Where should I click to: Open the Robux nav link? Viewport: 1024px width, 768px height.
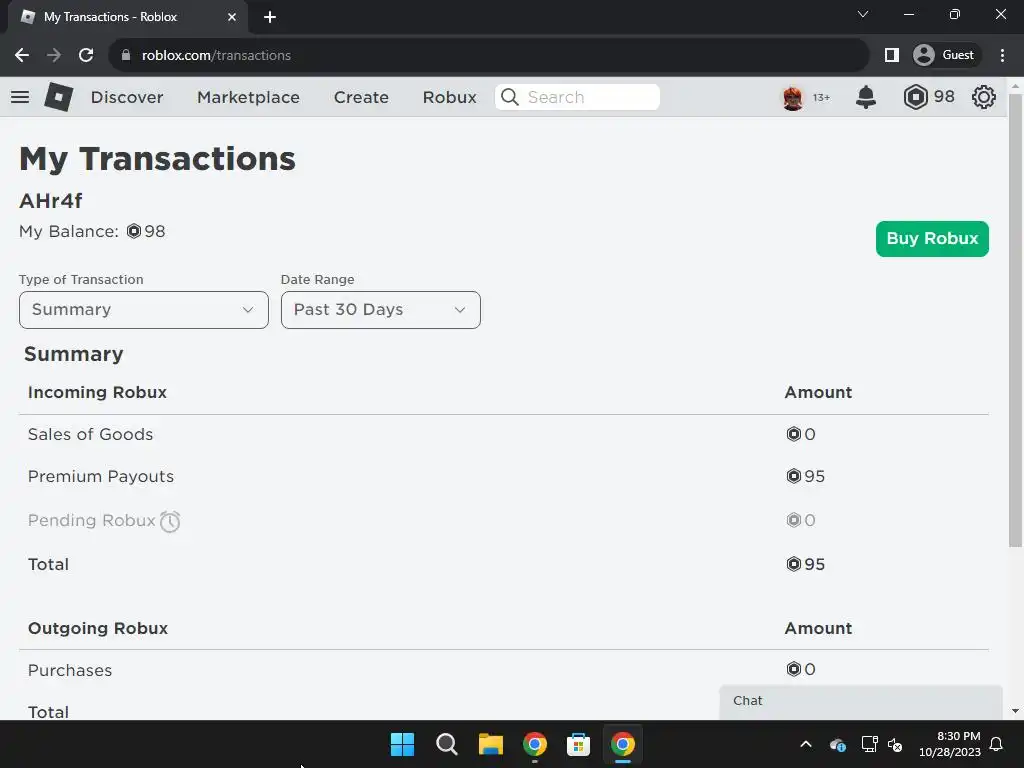(x=449, y=97)
